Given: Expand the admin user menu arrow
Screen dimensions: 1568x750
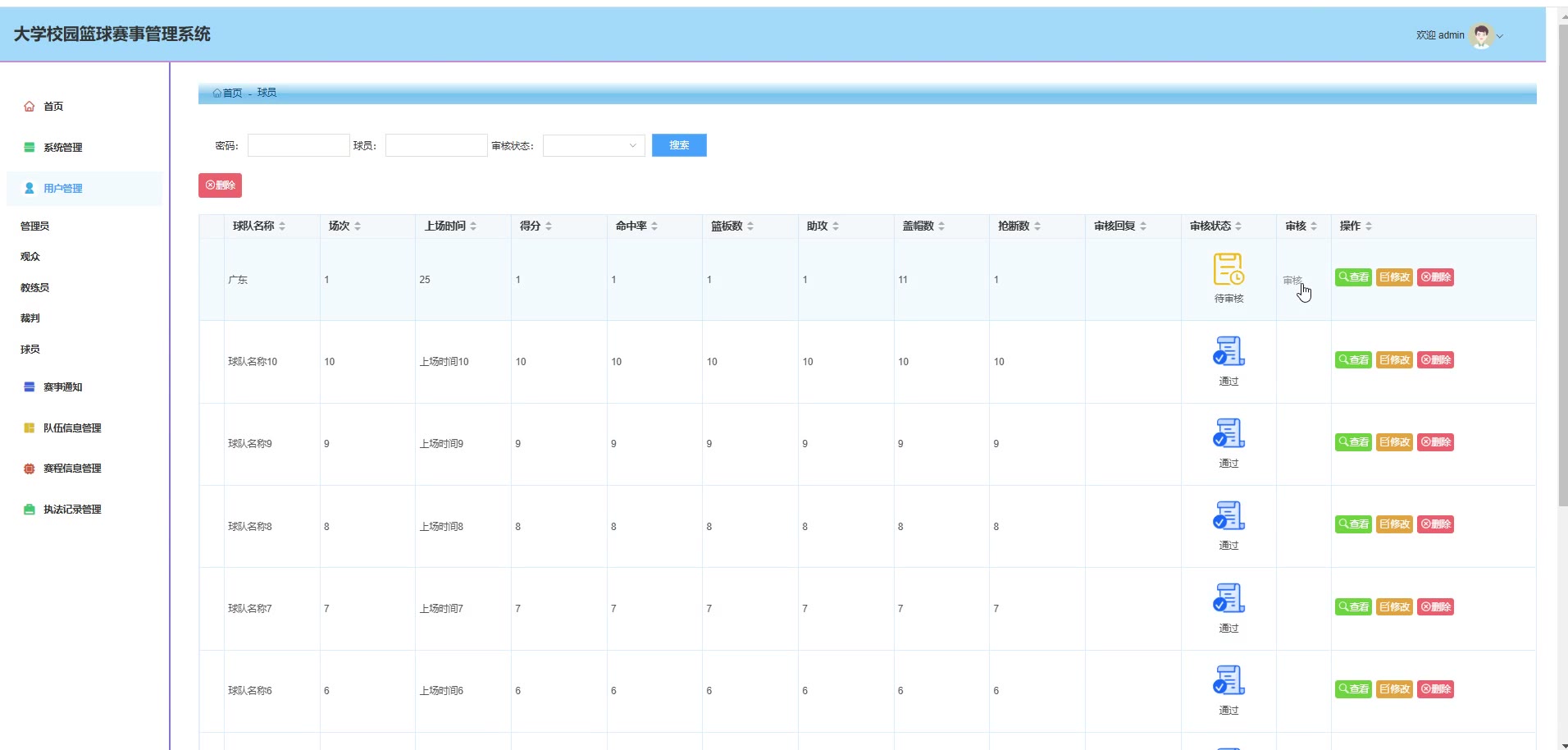Looking at the screenshot, I should (x=1500, y=36).
